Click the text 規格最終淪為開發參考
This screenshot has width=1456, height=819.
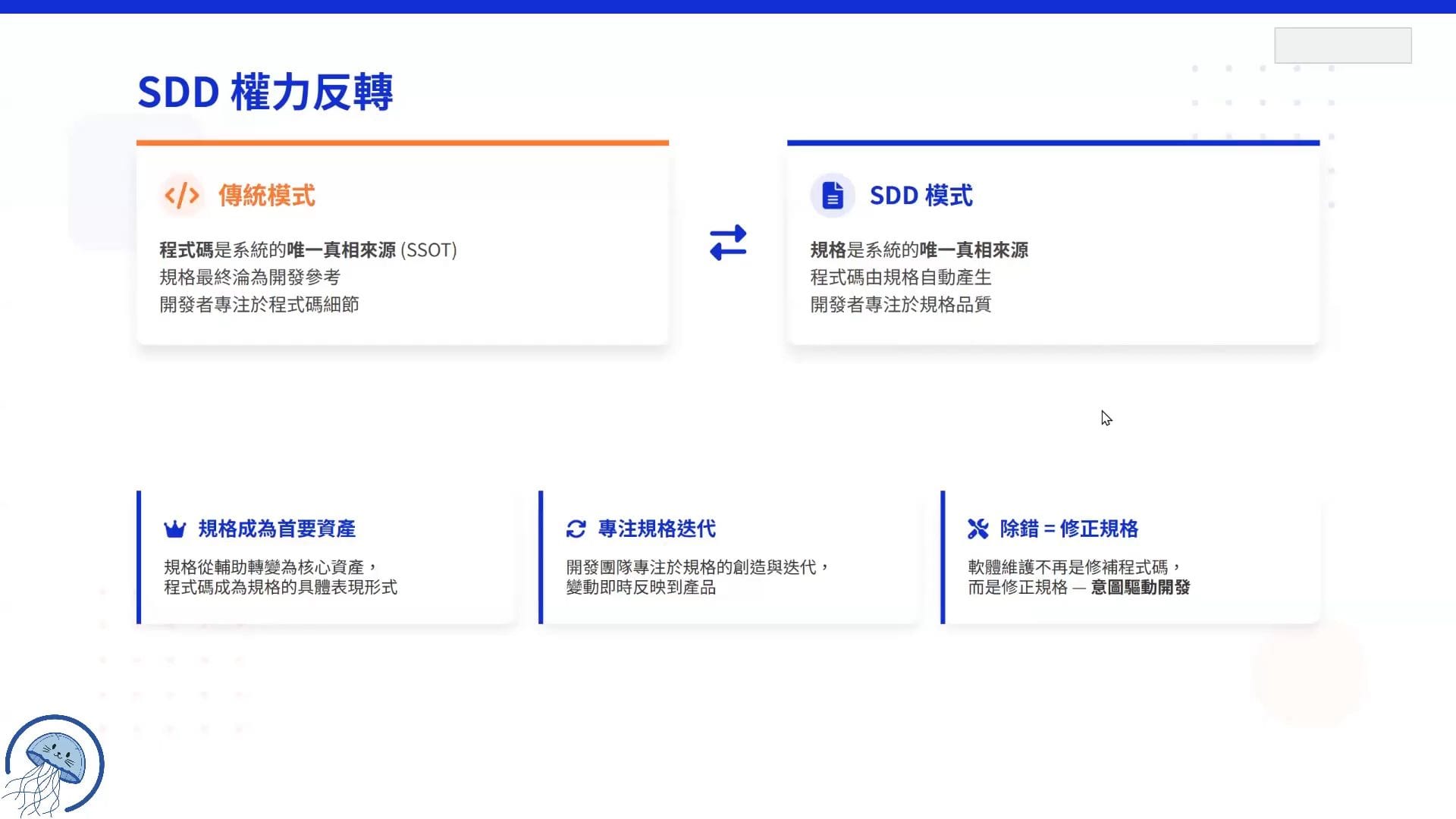tap(249, 278)
